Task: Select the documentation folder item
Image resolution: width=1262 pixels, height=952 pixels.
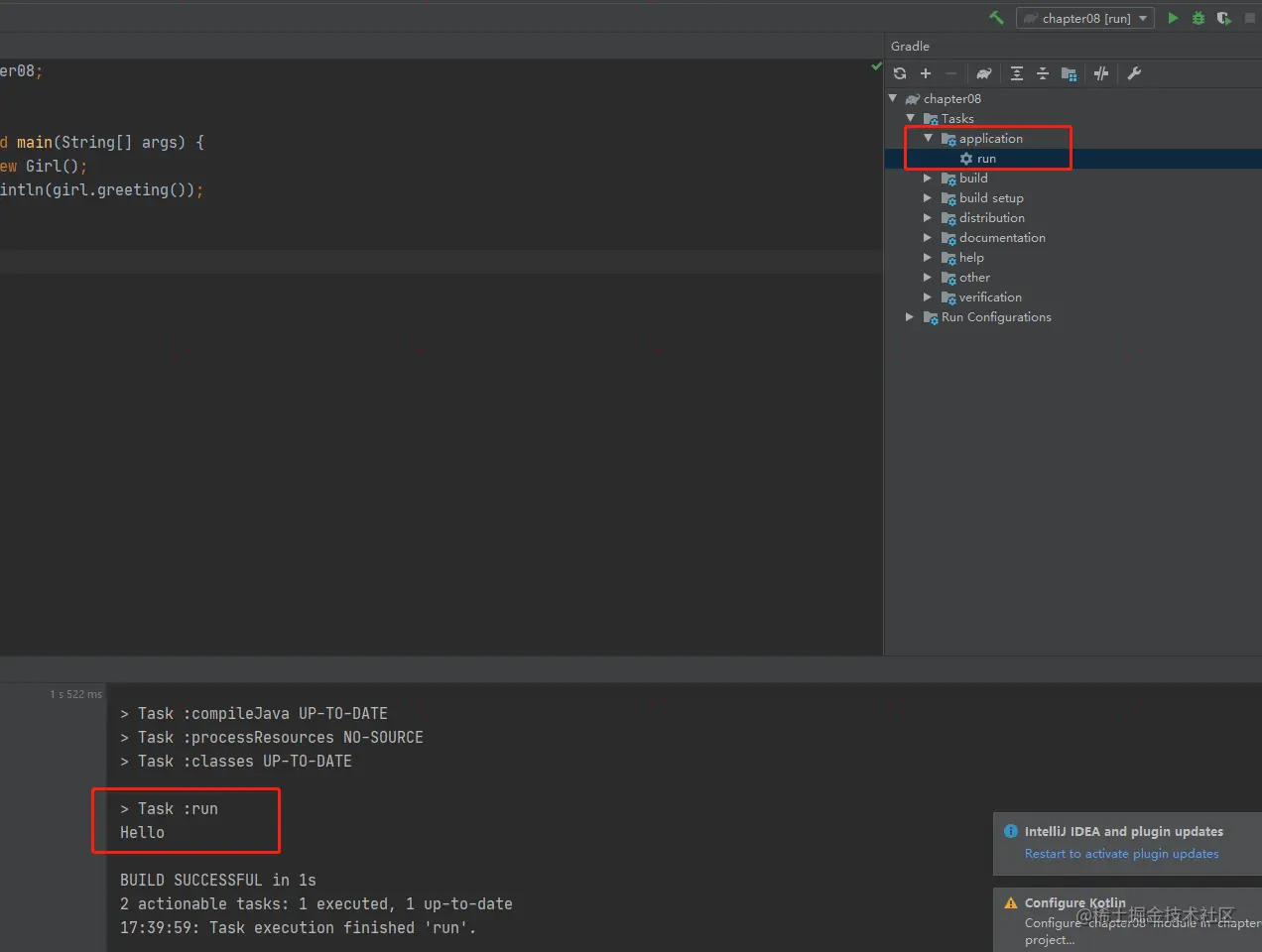Action: point(1002,238)
